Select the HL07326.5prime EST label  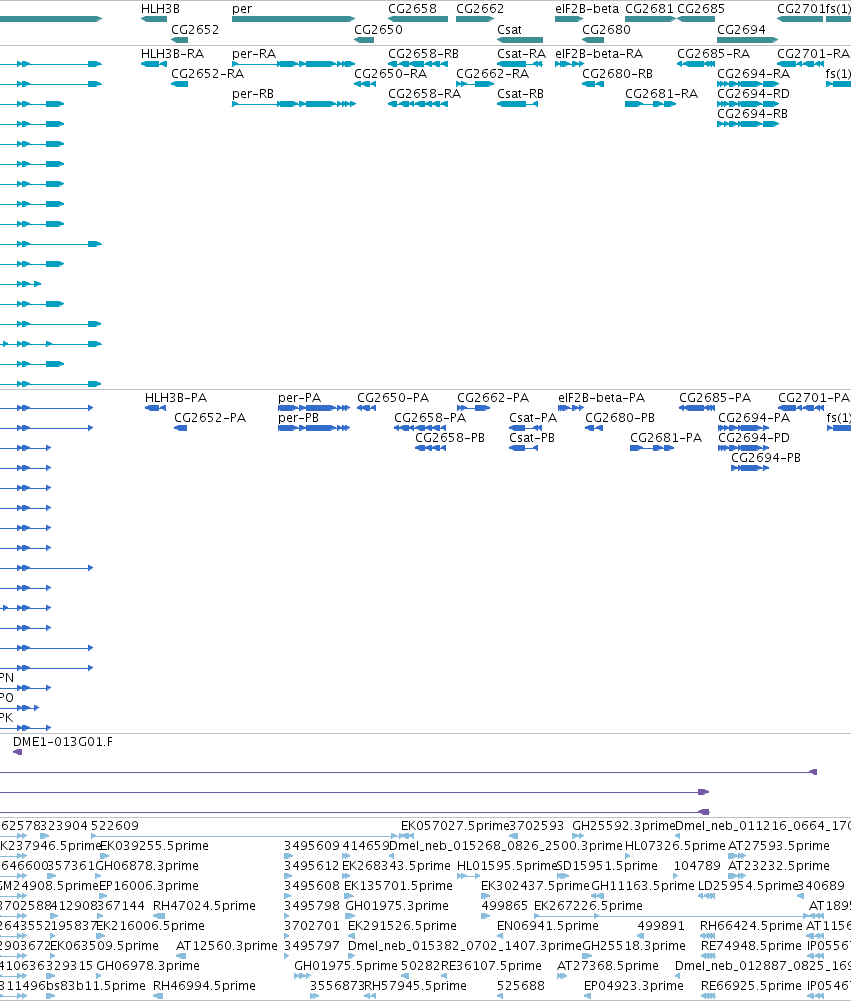point(675,845)
